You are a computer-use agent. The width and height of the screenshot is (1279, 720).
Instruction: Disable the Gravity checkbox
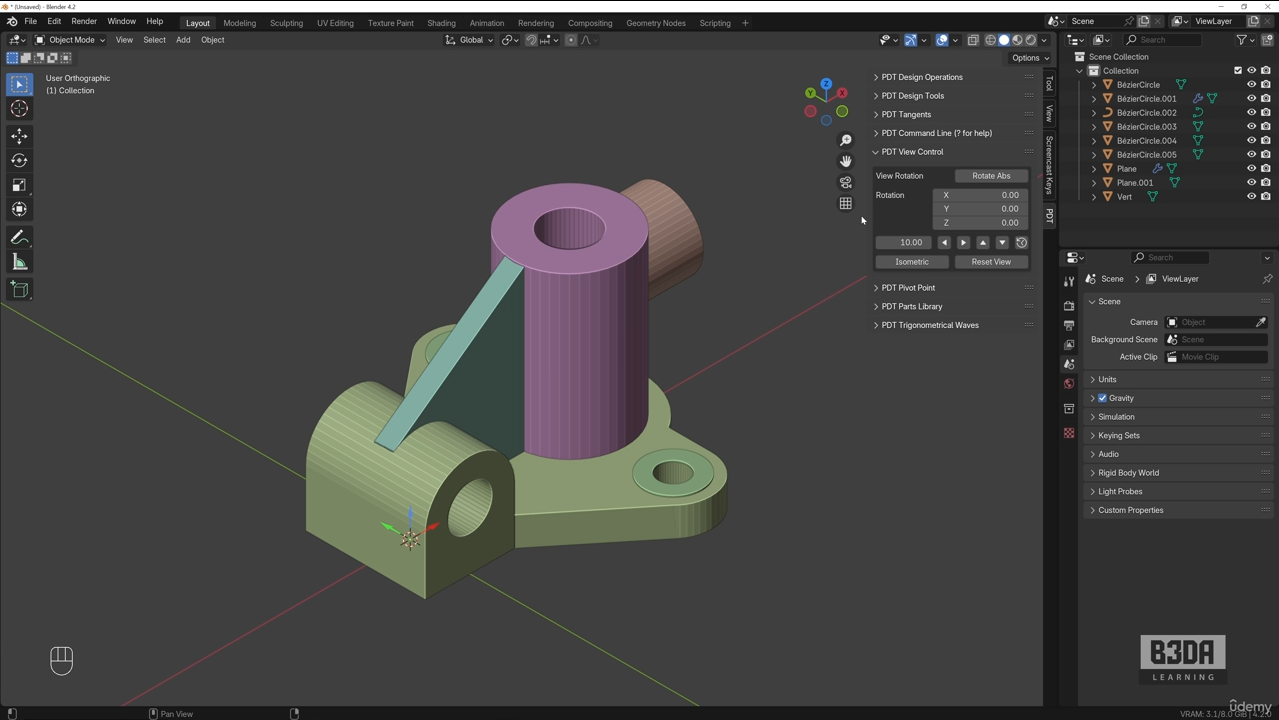pos(1102,397)
